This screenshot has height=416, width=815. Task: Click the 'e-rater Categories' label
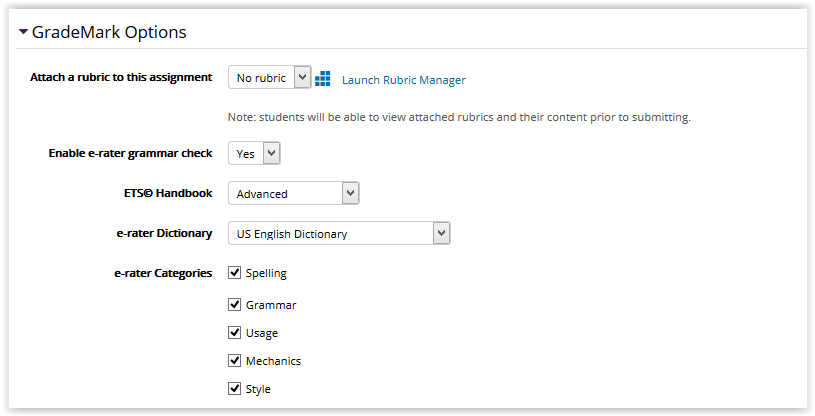163,274
